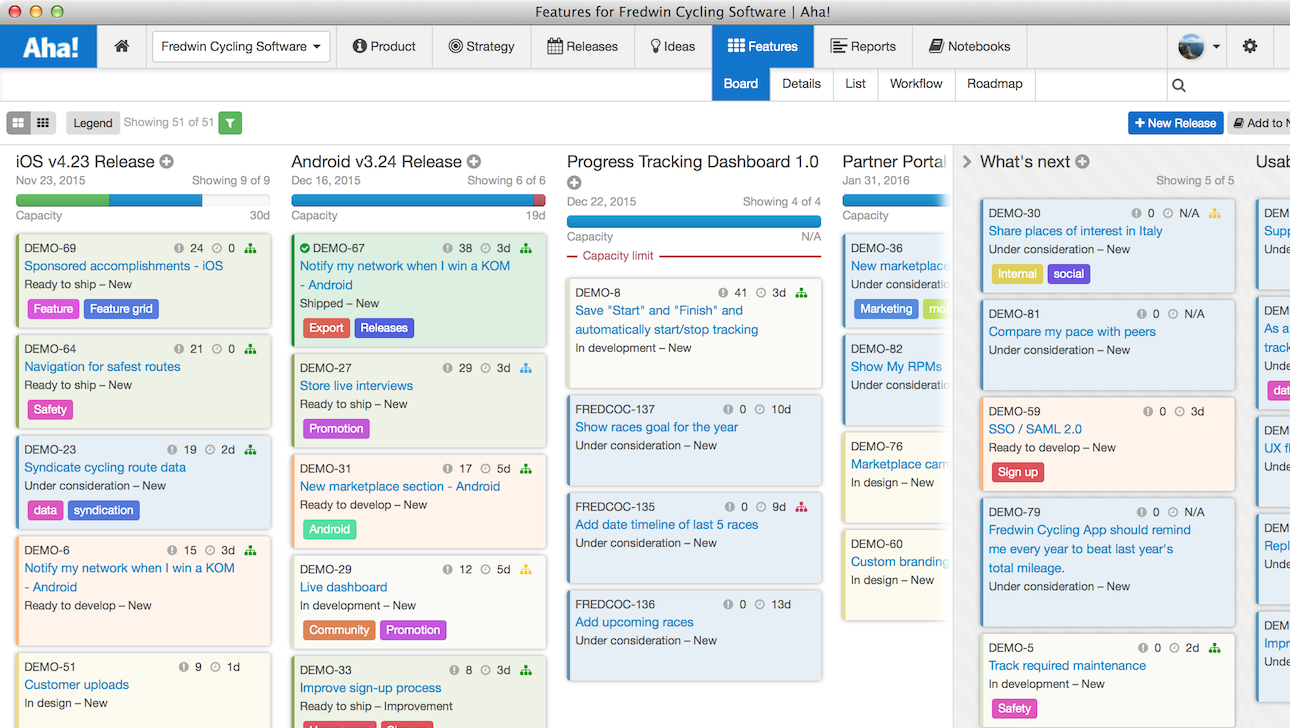Click green hierarchy icon on DEMO-8 card
Image resolution: width=1290 pixels, height=728 pixels.
pos(801,293)
